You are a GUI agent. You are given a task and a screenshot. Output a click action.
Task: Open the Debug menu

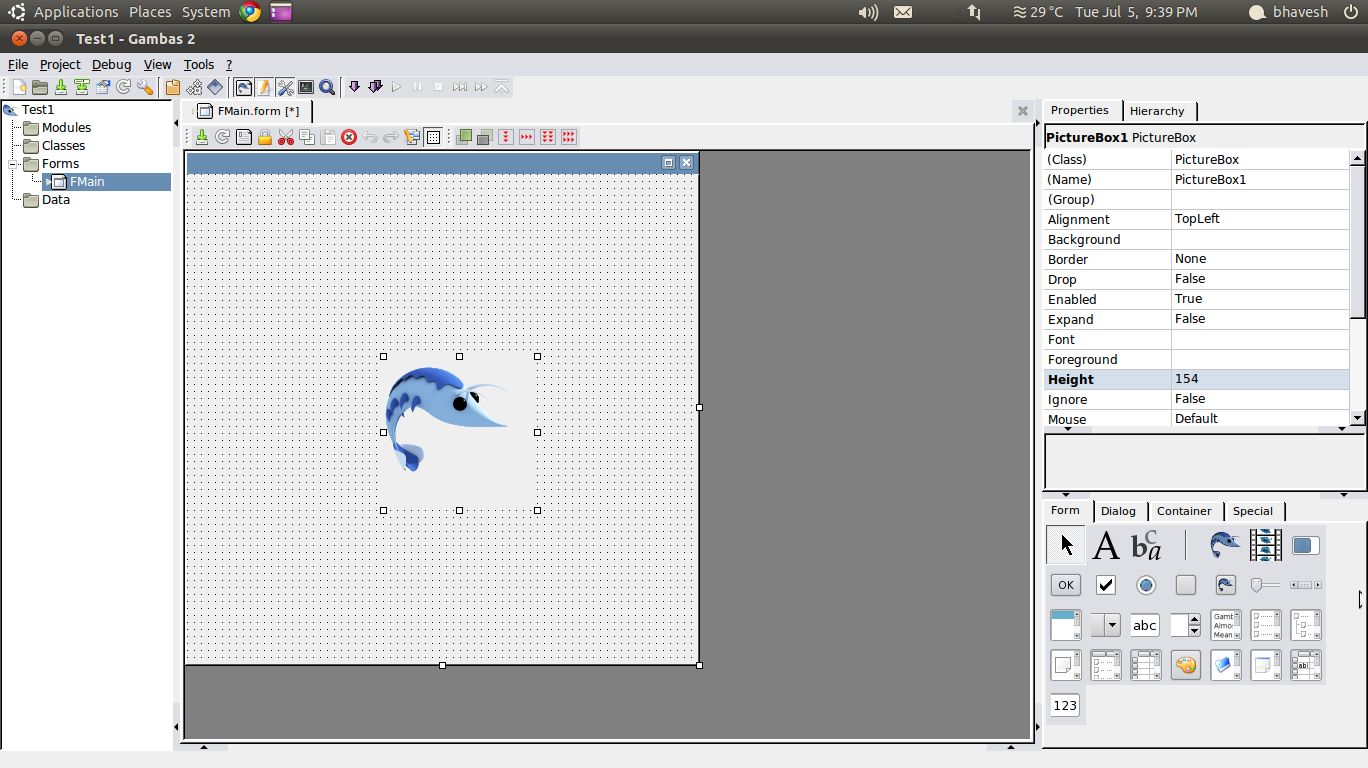(x=111, y=64)
